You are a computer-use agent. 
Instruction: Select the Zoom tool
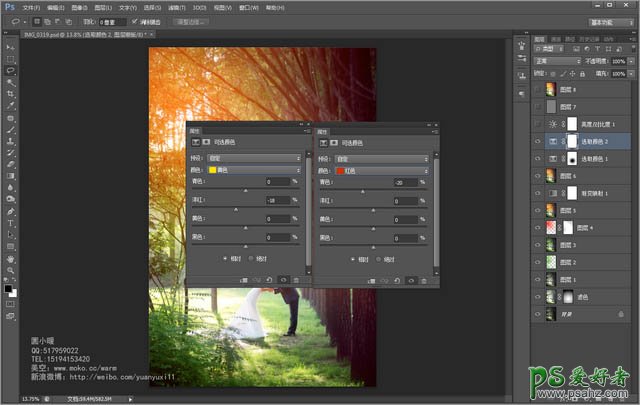coord(10,270)
